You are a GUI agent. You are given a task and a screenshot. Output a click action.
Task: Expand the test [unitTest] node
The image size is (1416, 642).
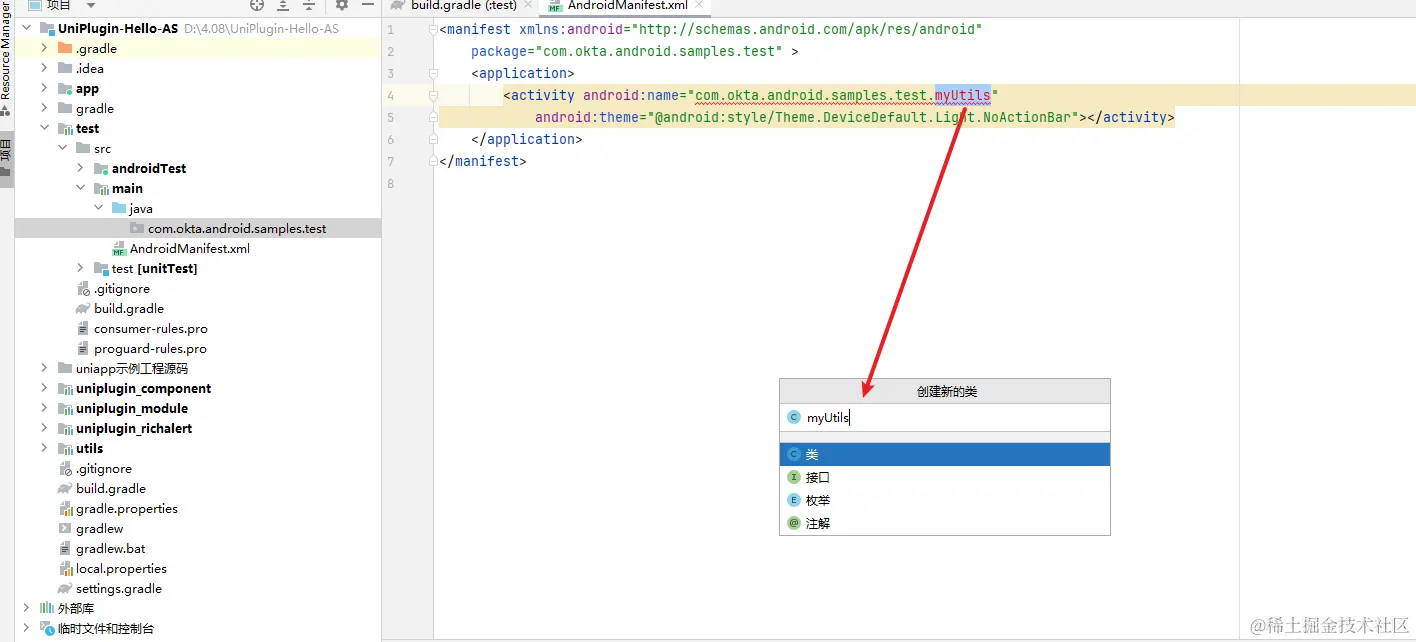80,268
